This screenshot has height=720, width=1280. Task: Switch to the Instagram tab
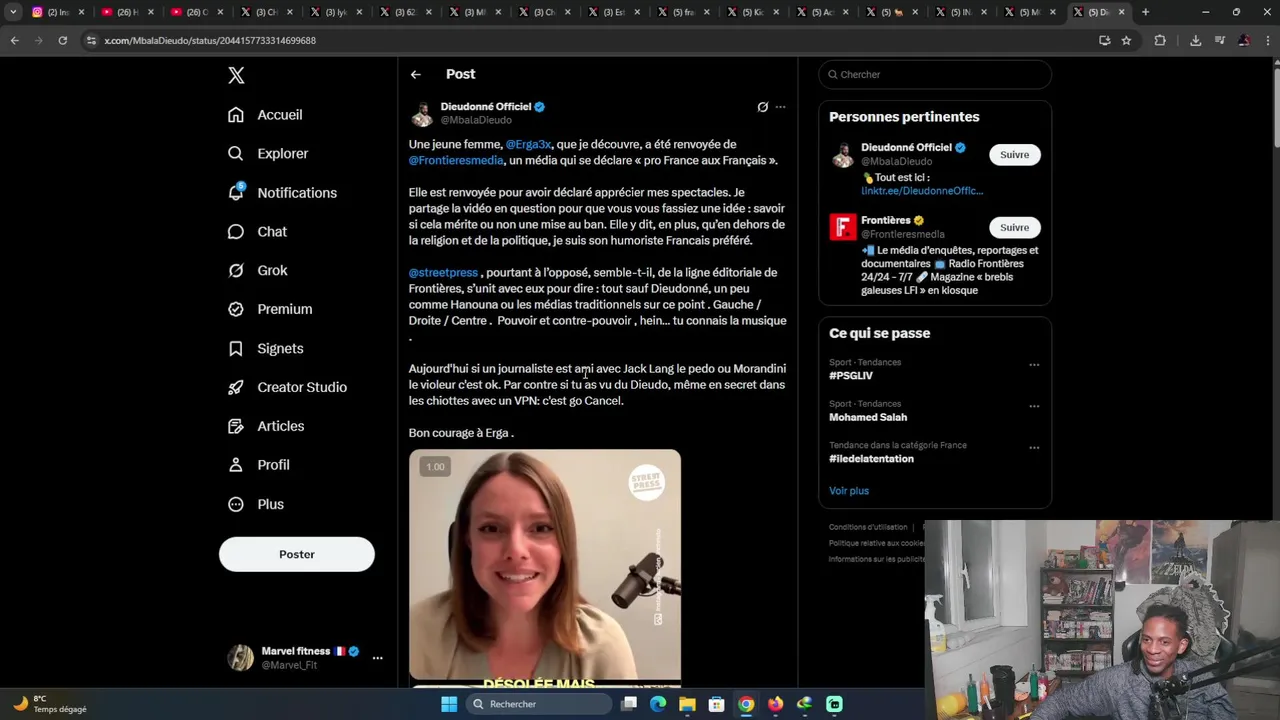(x=56, y=12)
